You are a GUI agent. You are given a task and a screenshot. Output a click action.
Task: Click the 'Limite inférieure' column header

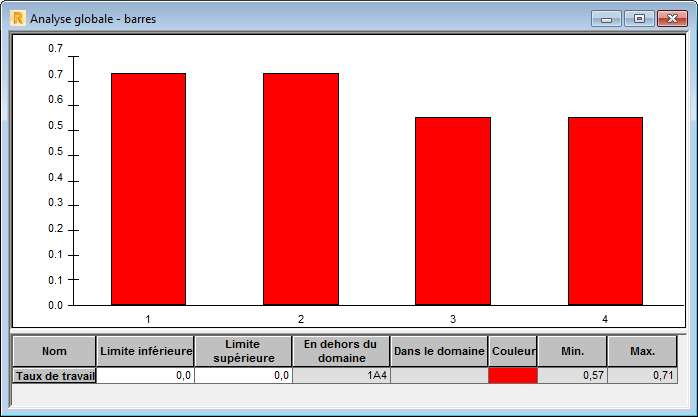coord(146,351)
